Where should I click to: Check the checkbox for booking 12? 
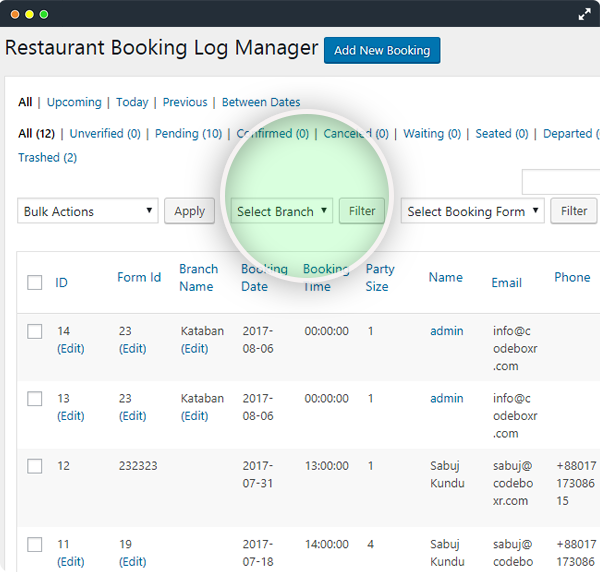tap(34, 466)
